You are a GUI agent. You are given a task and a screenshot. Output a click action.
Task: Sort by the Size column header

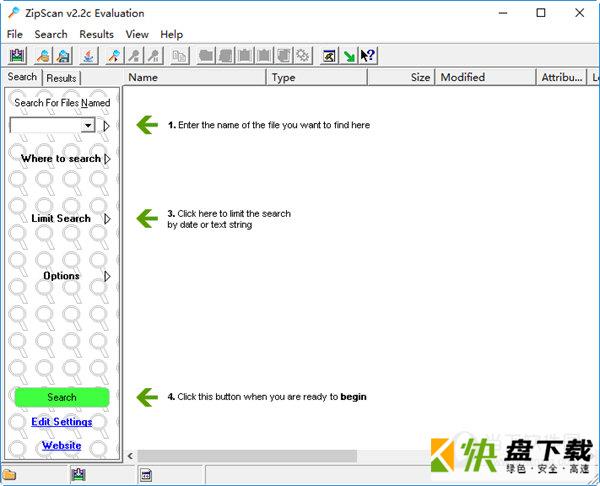pyautogui.click(x=401, y=77)
